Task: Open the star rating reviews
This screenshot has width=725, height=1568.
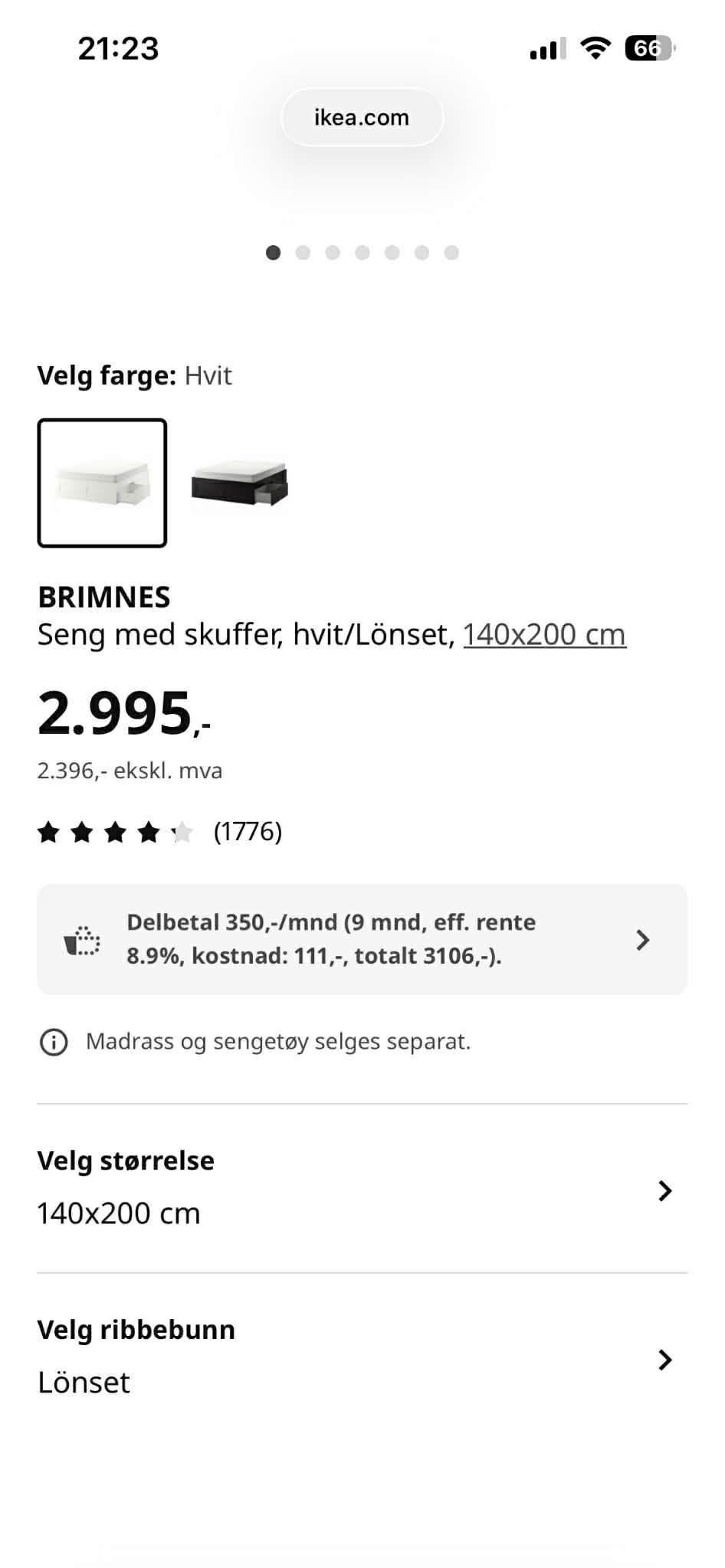Action: [115, 832]
